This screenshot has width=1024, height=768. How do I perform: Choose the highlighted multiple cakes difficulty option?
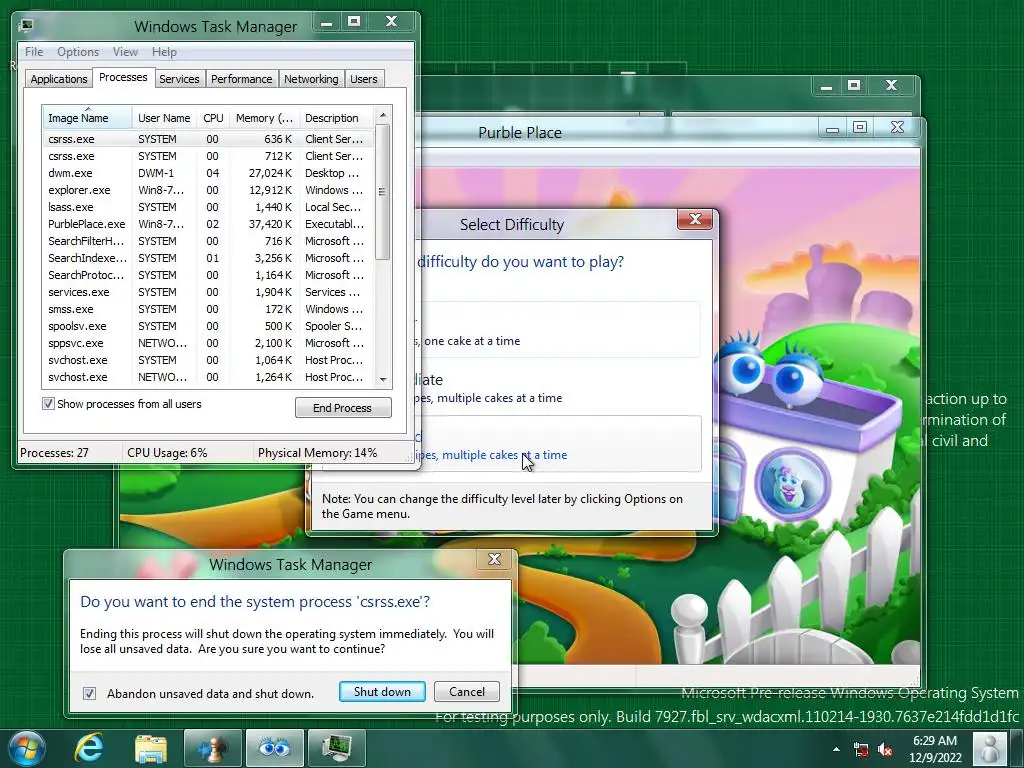pyautogui.click(x=560, y=443)
